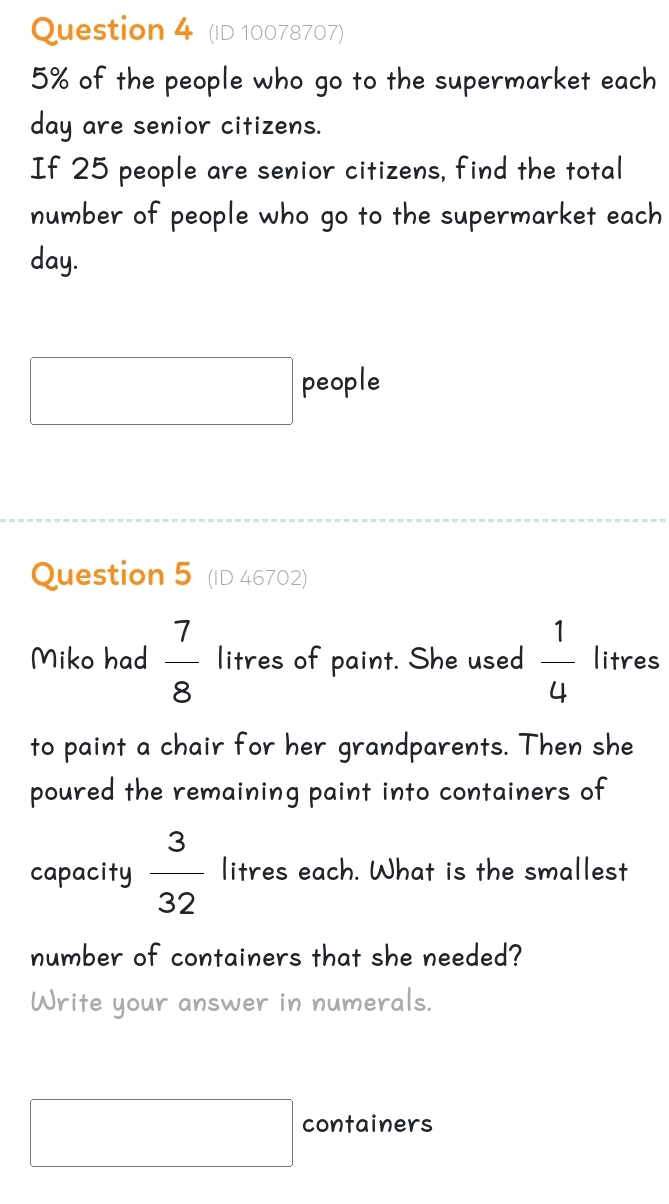This screenshot has height=1204, width=669.
Task: Click the 'people' unit label
Action: pyautogui.click(x=341, y=382)
